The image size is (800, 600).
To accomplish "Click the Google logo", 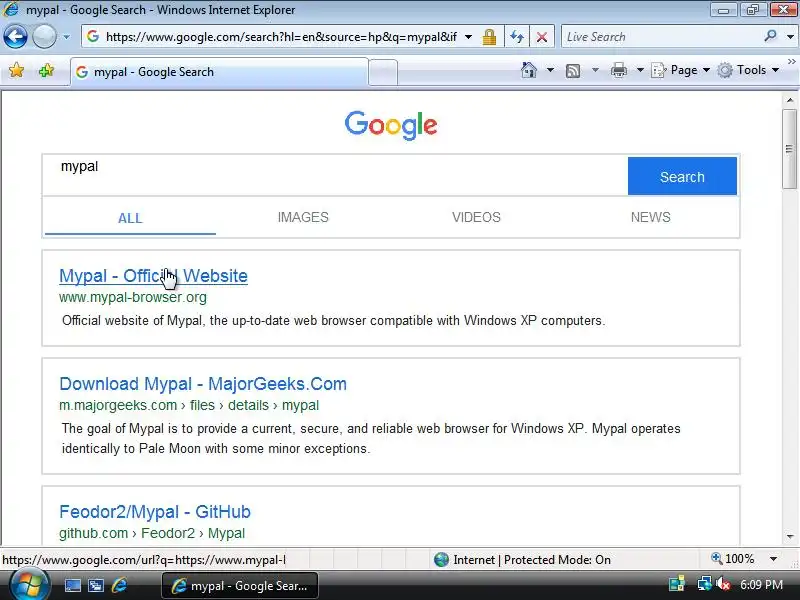I will [x=391, y=125].
